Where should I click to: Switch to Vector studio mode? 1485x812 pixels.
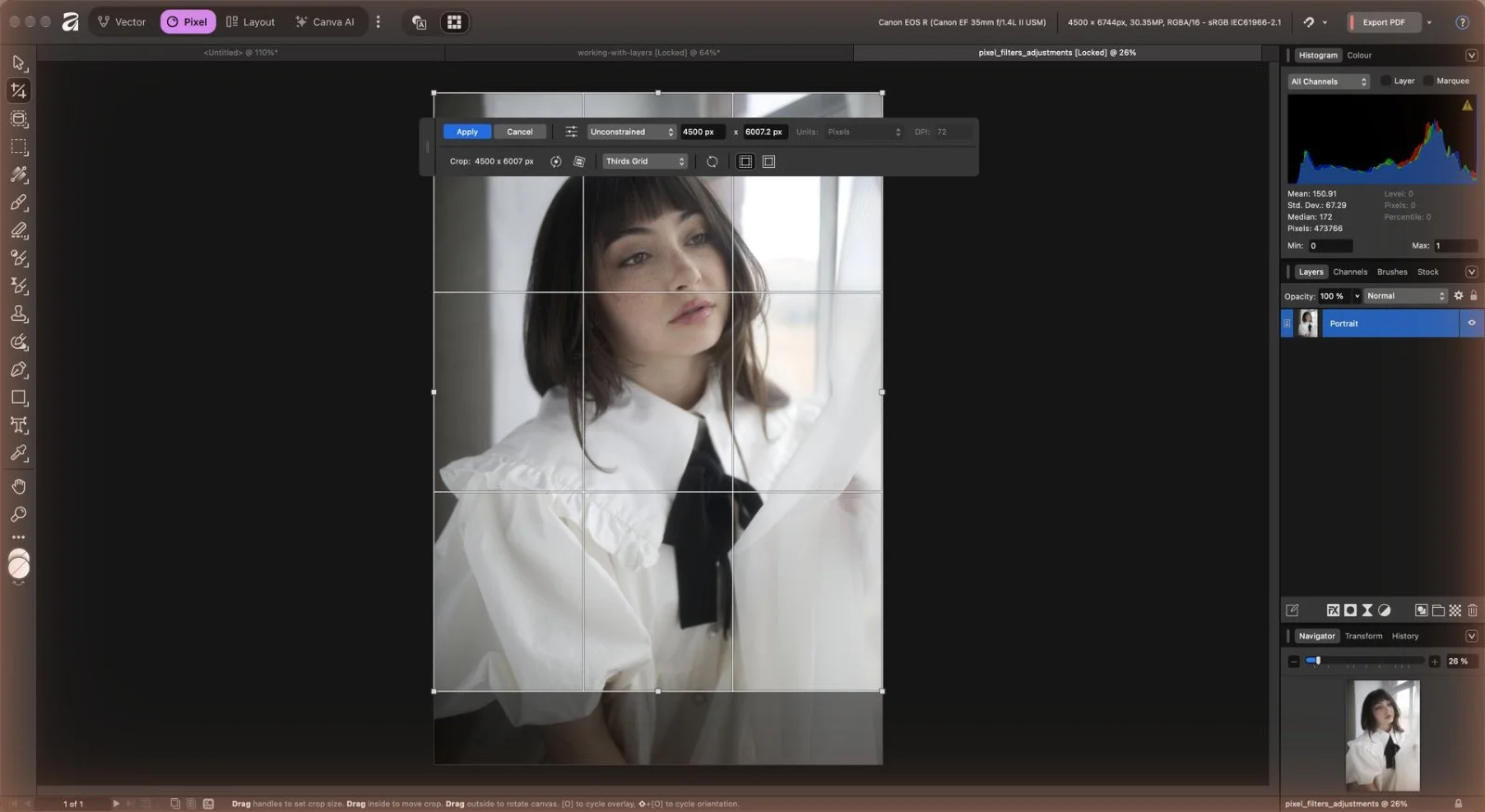click(122, 22)
